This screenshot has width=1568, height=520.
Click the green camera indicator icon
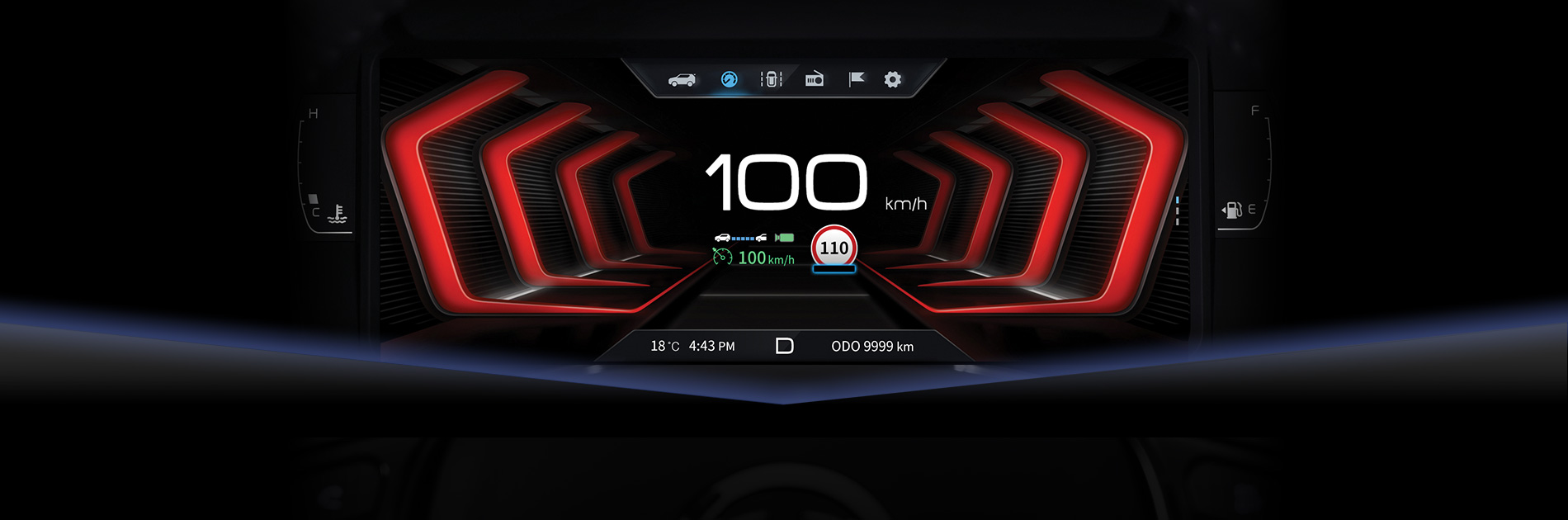click(x=784, y=238)
